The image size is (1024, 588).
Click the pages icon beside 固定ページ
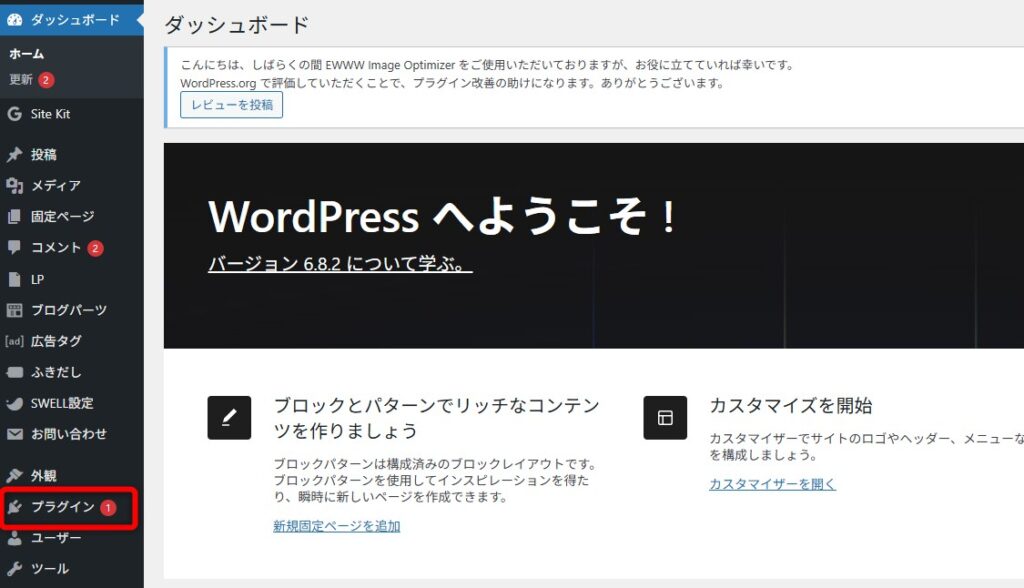pos(14,217)
